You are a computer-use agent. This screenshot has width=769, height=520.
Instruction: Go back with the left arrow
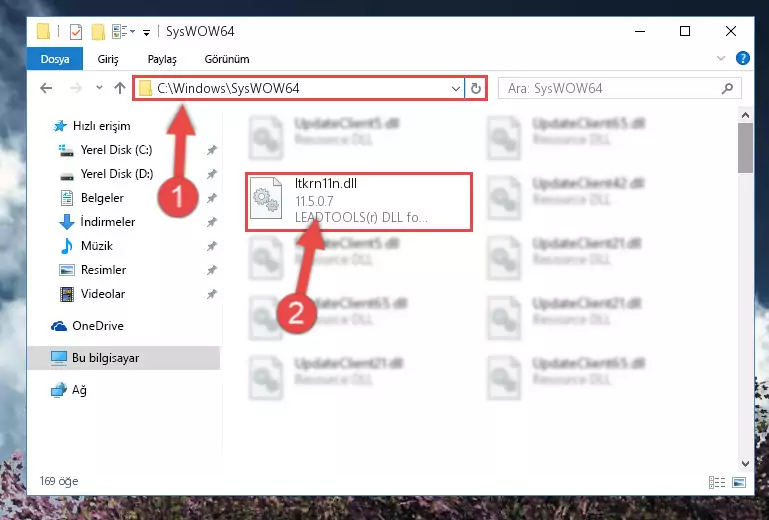click(46, 88)
